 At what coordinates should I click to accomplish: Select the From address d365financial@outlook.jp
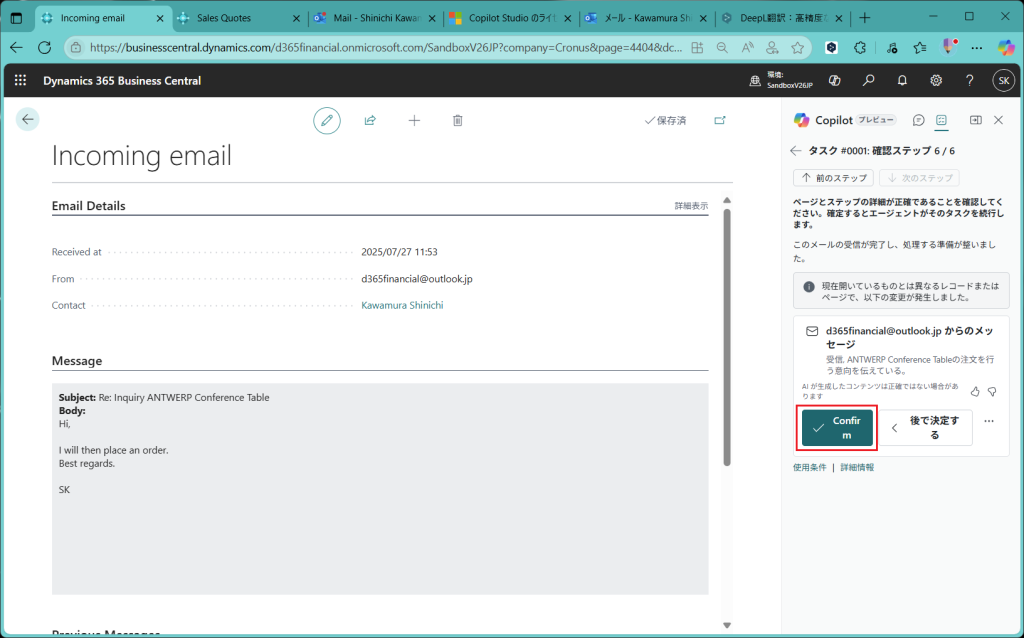pyautogui.click(x=417, y=279)
